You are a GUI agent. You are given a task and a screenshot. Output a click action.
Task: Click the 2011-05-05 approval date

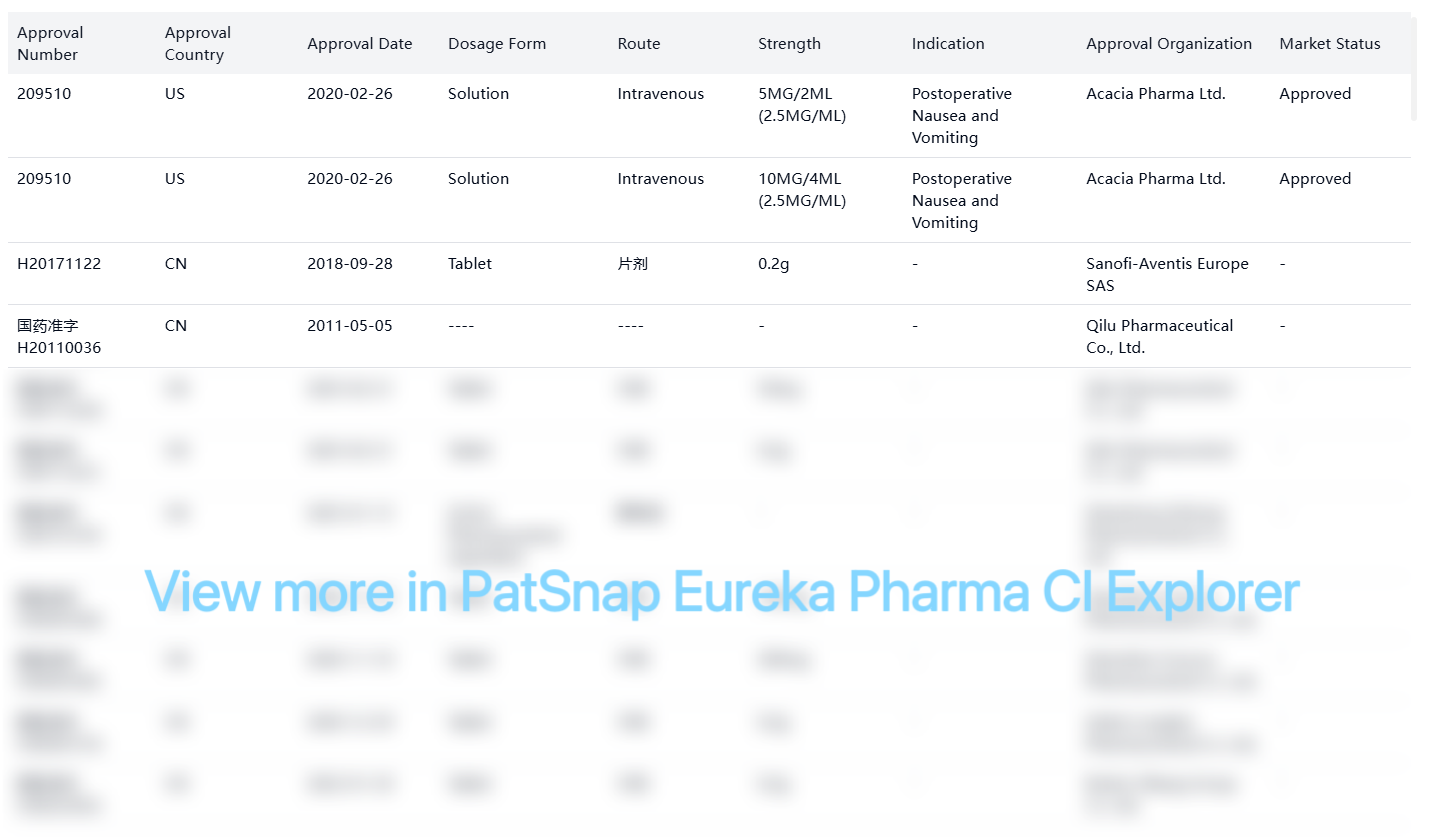pos(350,326)
